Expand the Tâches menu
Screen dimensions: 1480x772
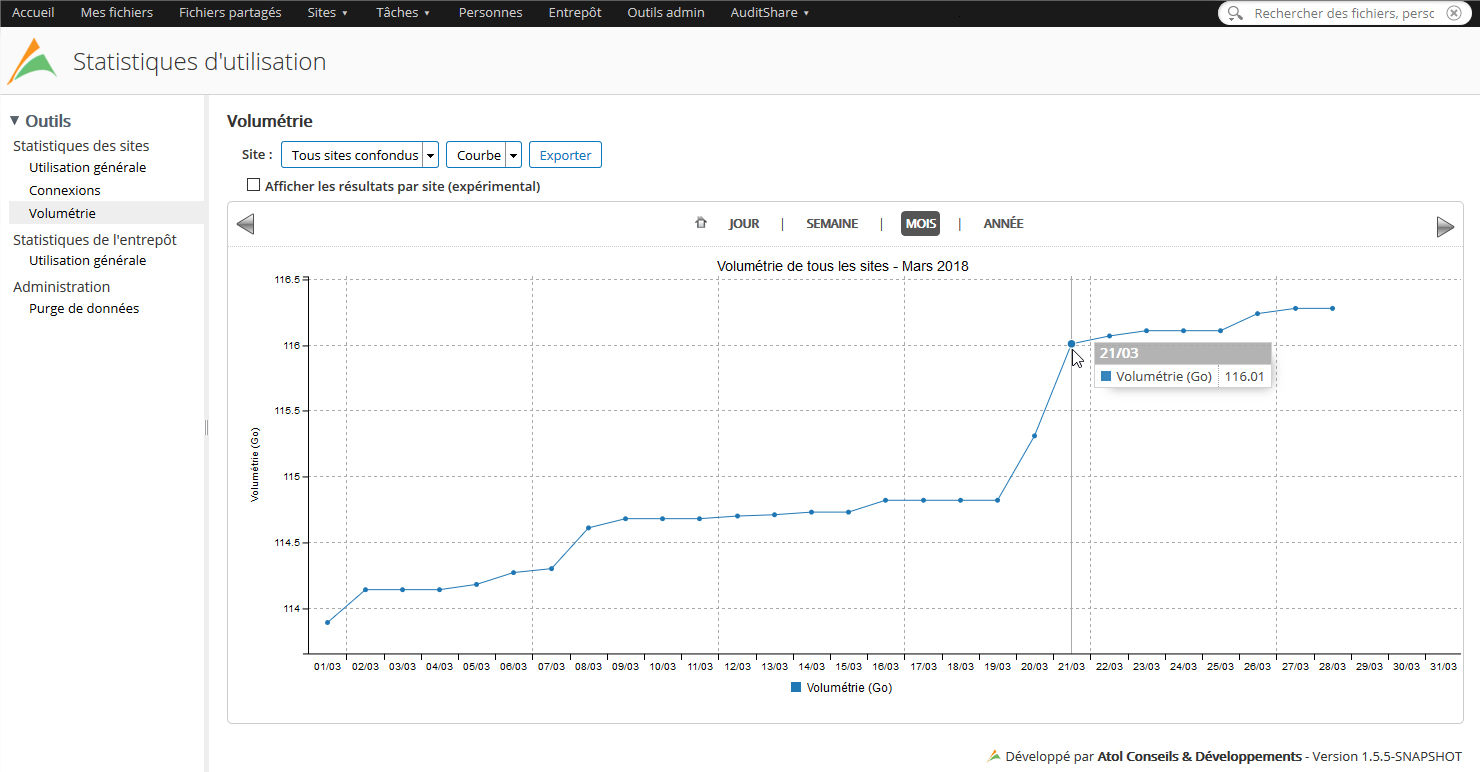403,13
